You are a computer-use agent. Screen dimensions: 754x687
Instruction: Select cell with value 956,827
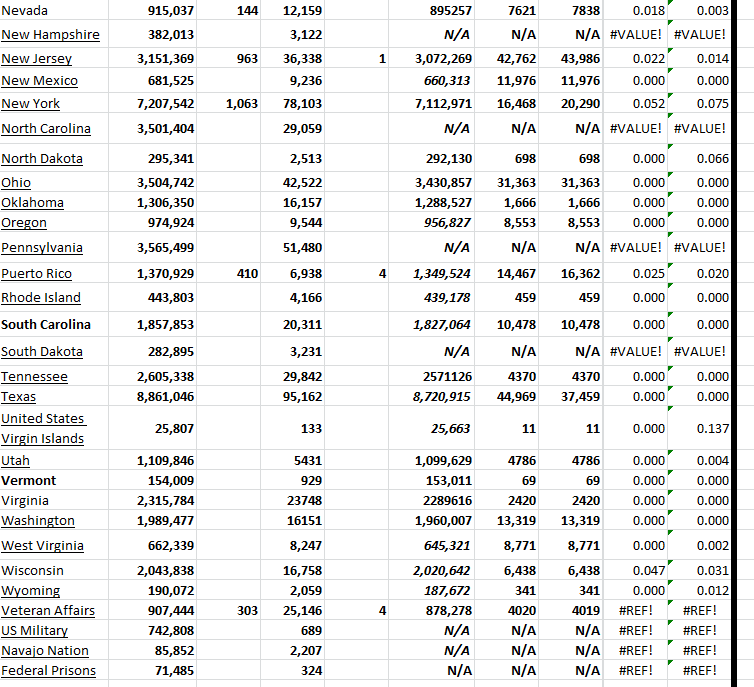coord(431,223)
